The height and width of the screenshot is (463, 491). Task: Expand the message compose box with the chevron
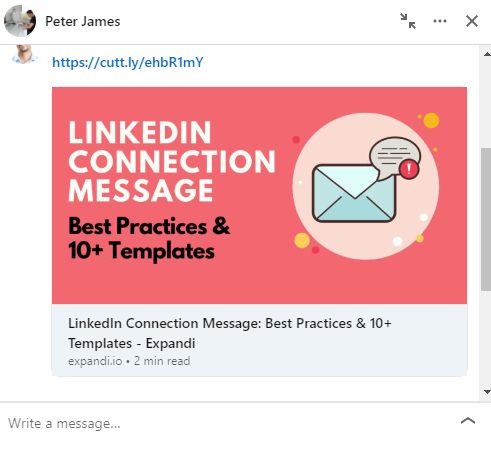coord(468,421)
